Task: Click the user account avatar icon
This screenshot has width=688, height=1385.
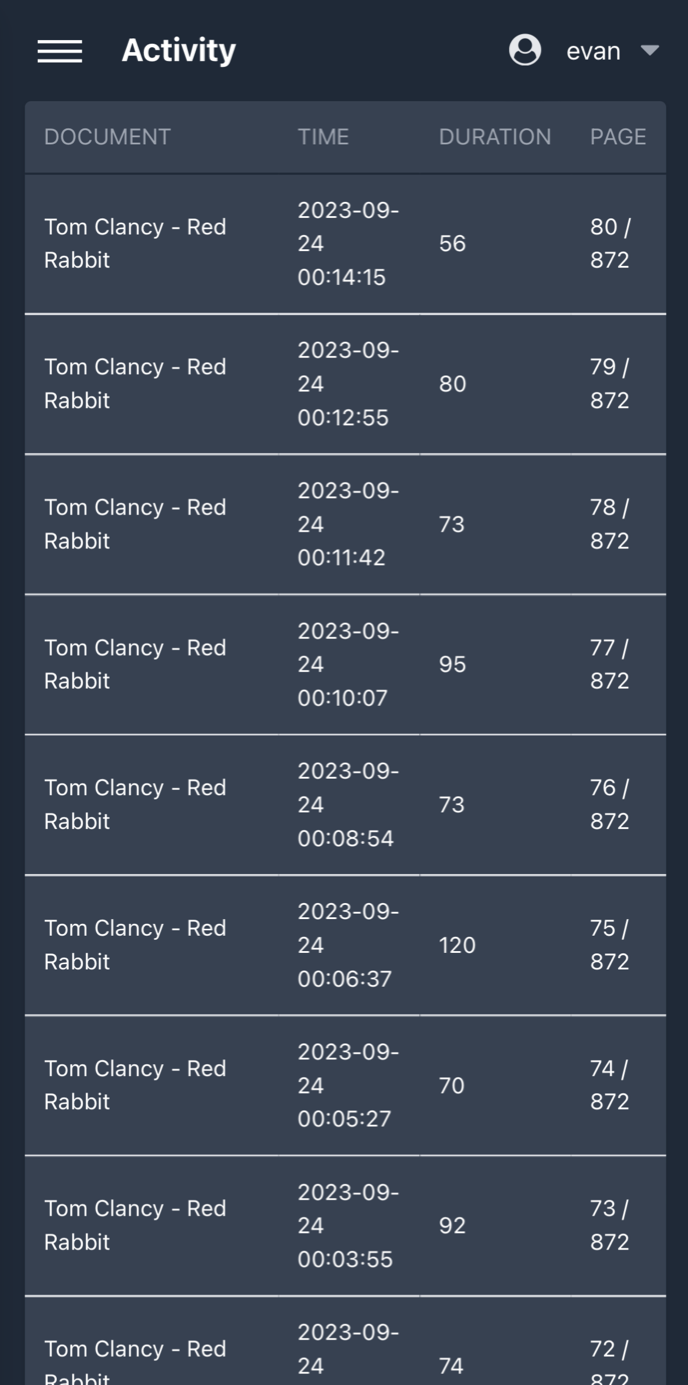Action: pyautogui.click(x=525, y=50)
